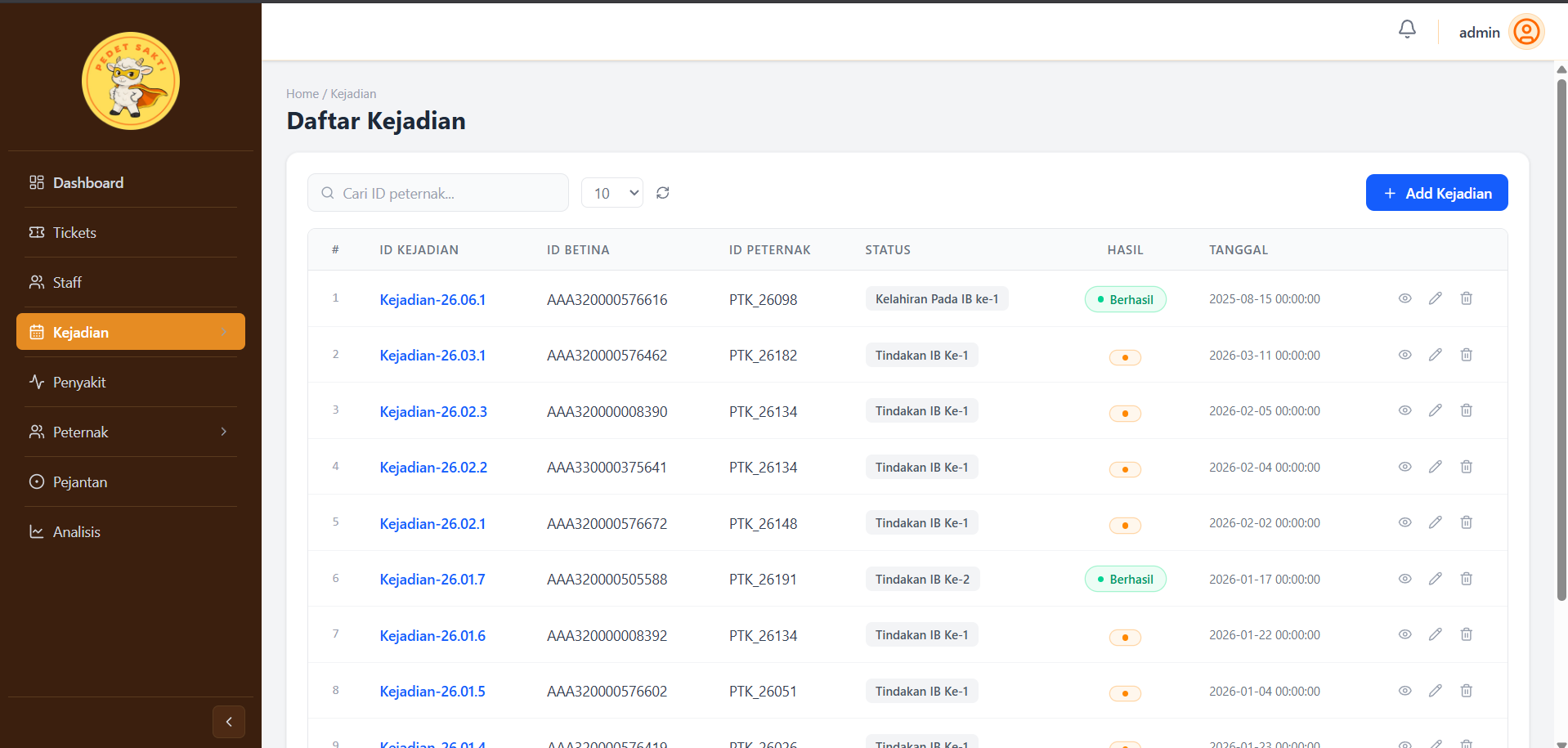The image size is (1568, 748).
Task: Open the Kejadian-26.02.3 link
Action: (x=433, y=412)
